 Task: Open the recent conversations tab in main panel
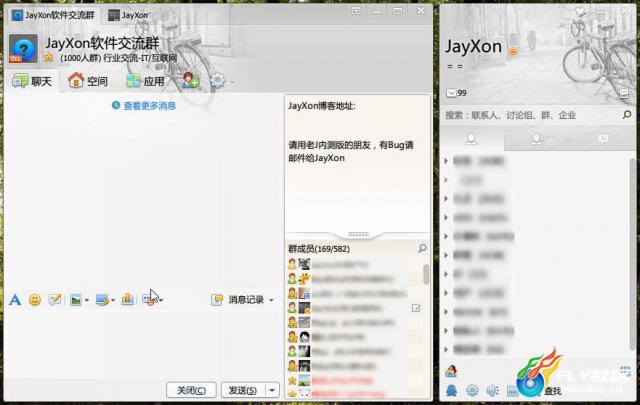pos(603,139)
